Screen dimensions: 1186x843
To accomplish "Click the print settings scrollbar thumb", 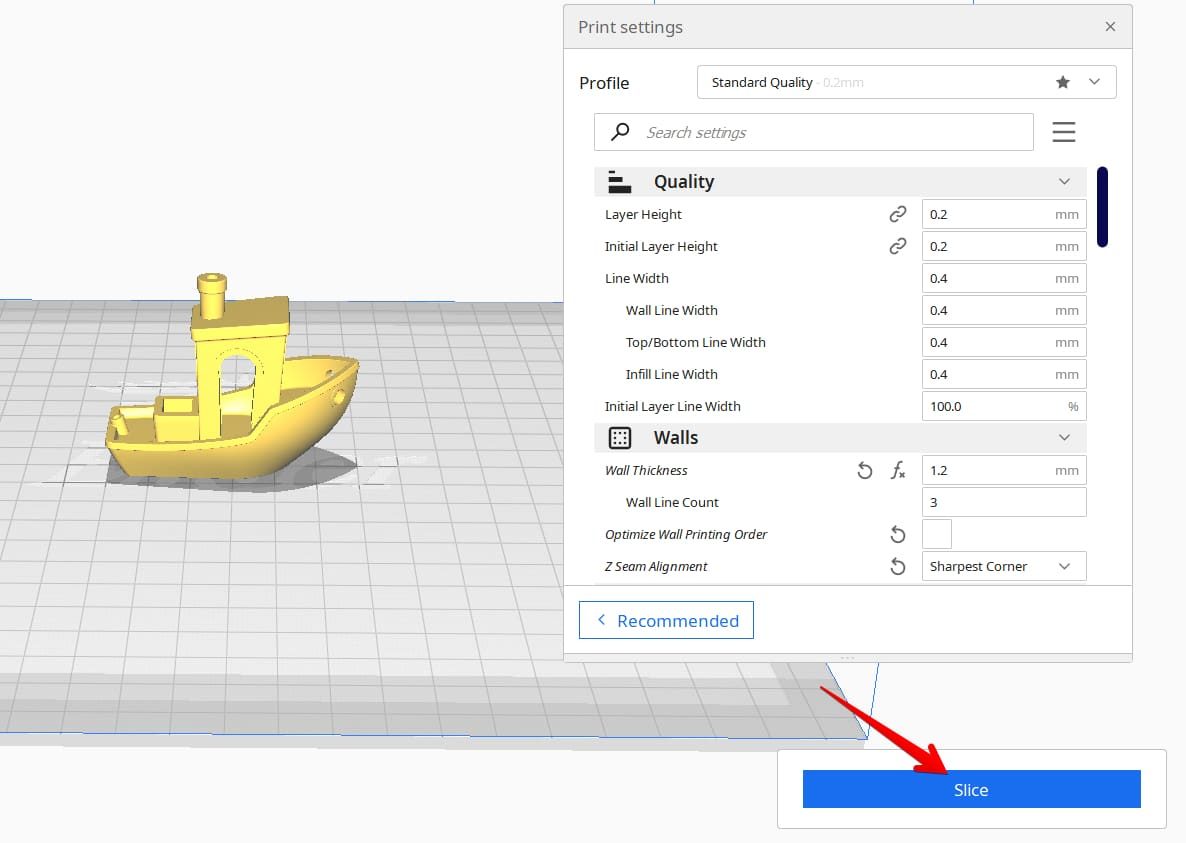I will (x=1102, y=206).
